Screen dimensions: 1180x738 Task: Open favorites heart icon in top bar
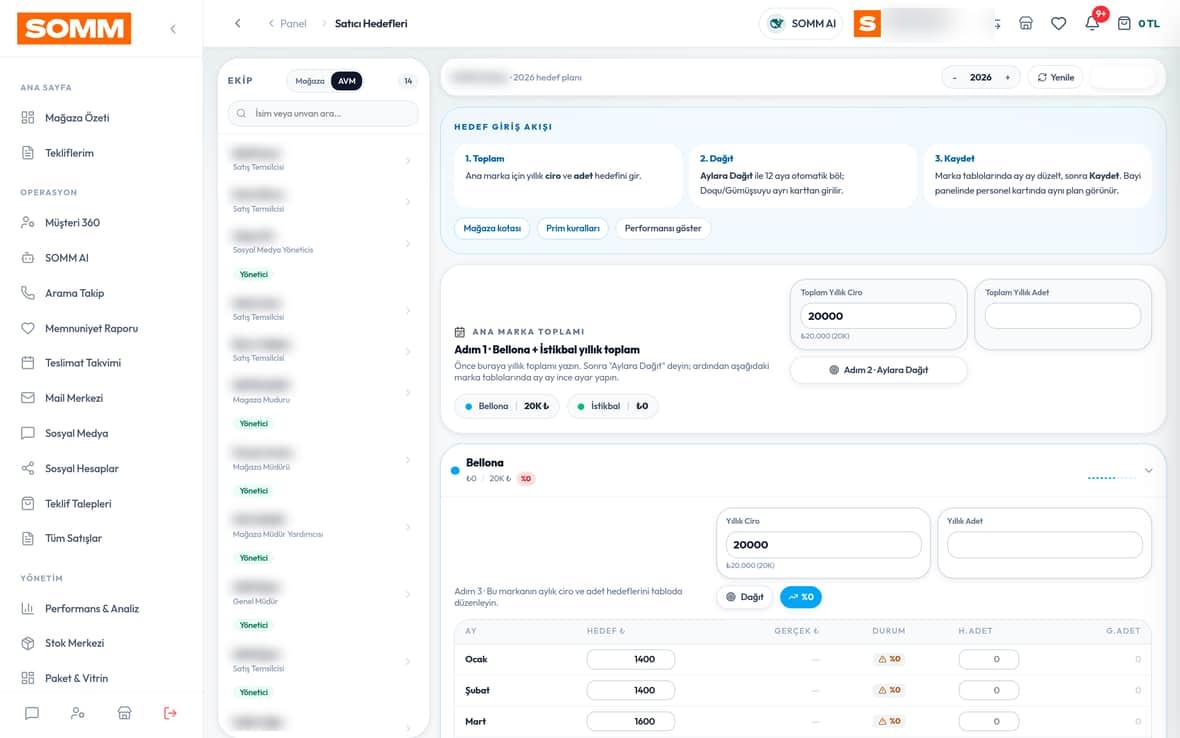point(1059,23)
